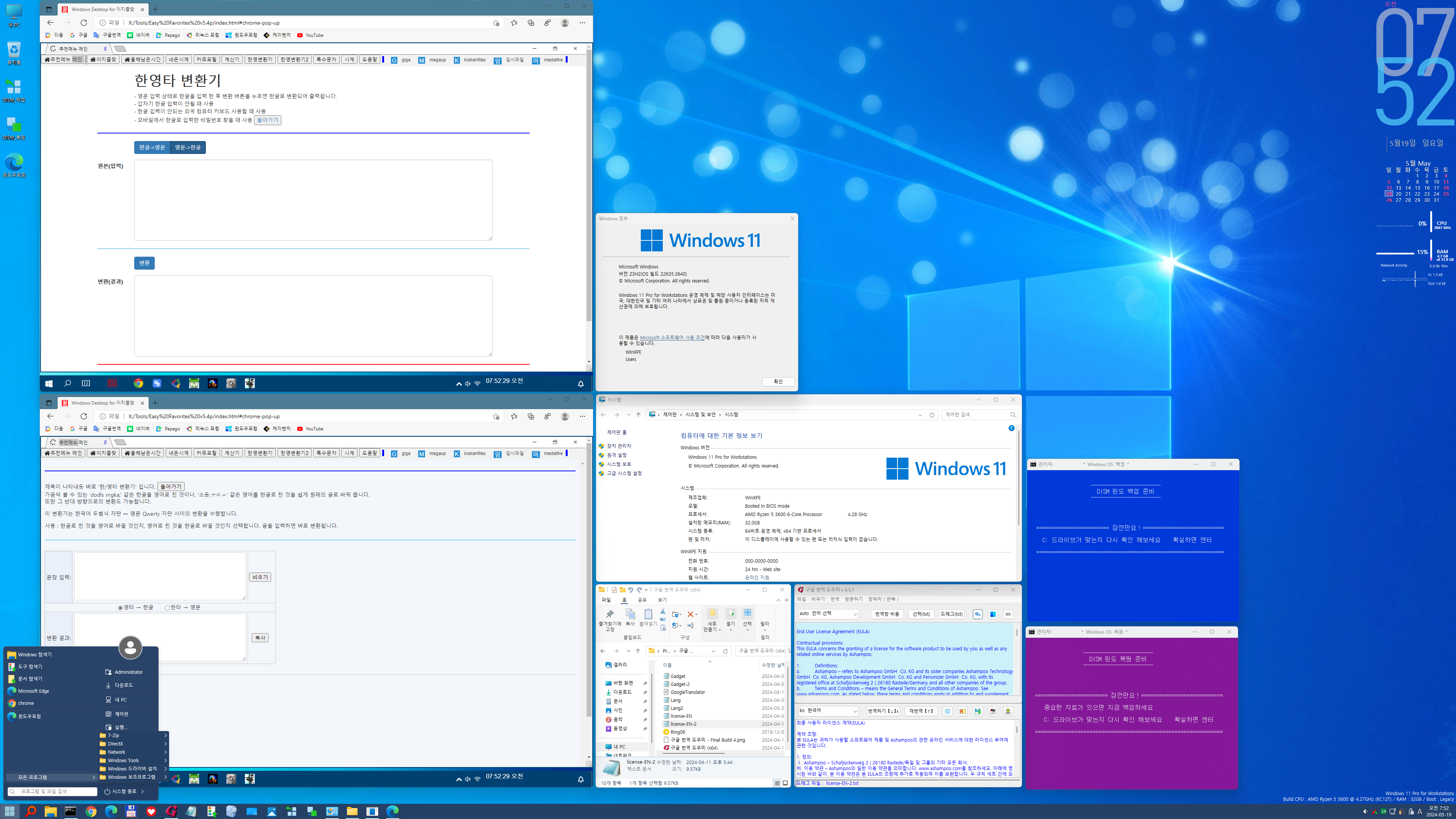
Task: Select the 한타 → 영문 radio button
Action: (x=167, y=607)
